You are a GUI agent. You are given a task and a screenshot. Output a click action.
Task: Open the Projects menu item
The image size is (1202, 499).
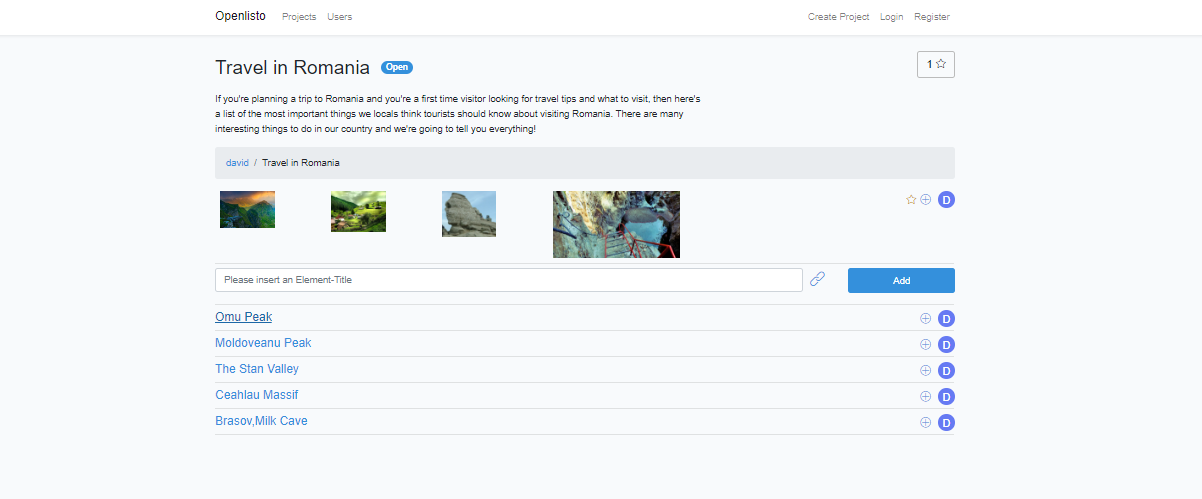(x=299, y=17)
